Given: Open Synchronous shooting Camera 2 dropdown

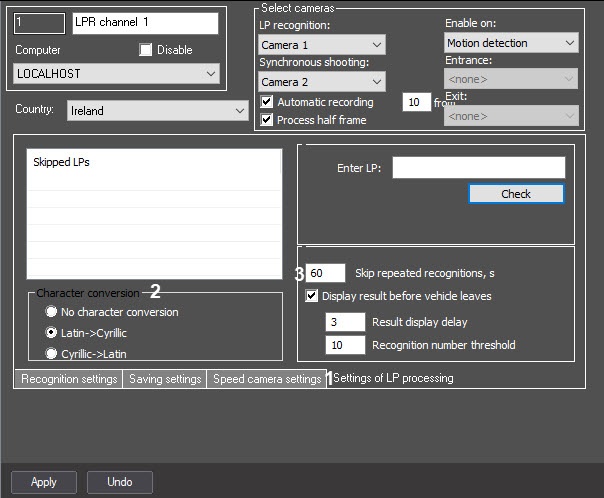Looking at the screenshot, I should click(x=322, y=82).
